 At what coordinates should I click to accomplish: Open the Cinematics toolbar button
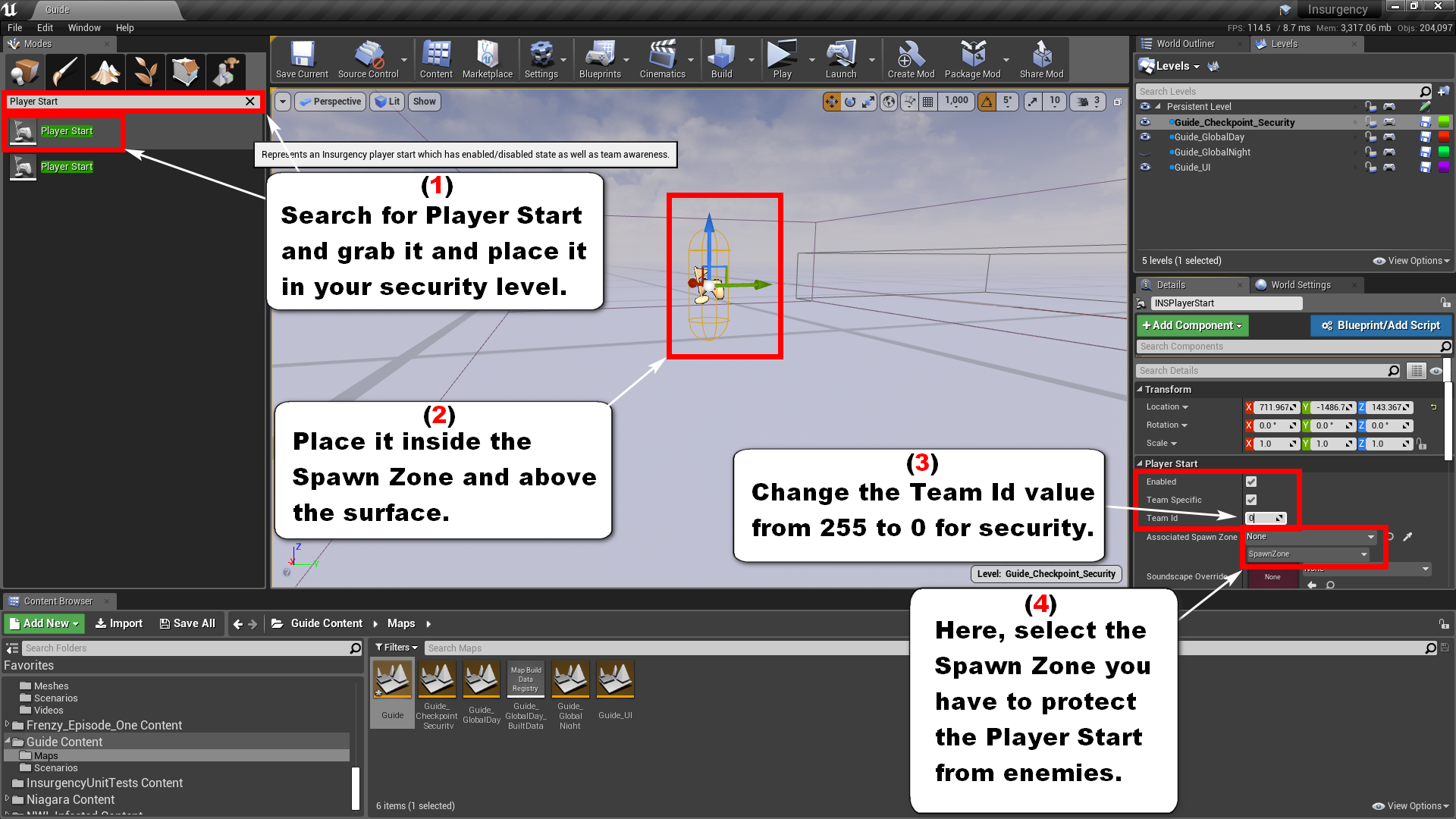point(662,59)
